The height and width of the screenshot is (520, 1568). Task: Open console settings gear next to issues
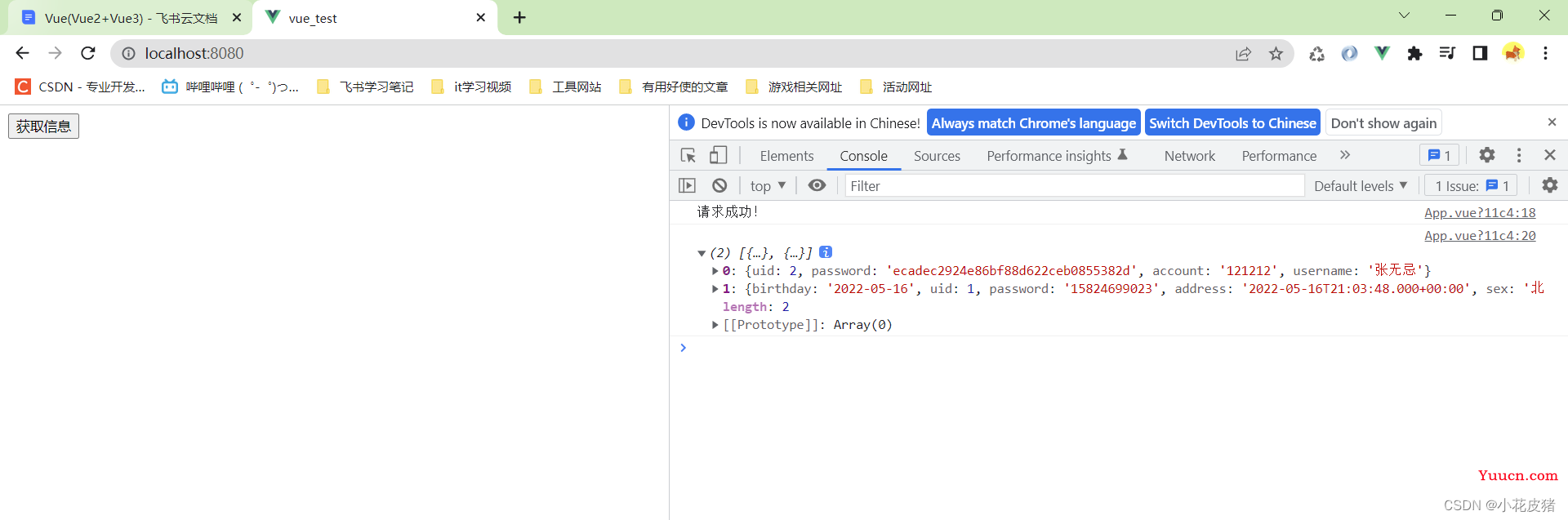[1549, 185]
